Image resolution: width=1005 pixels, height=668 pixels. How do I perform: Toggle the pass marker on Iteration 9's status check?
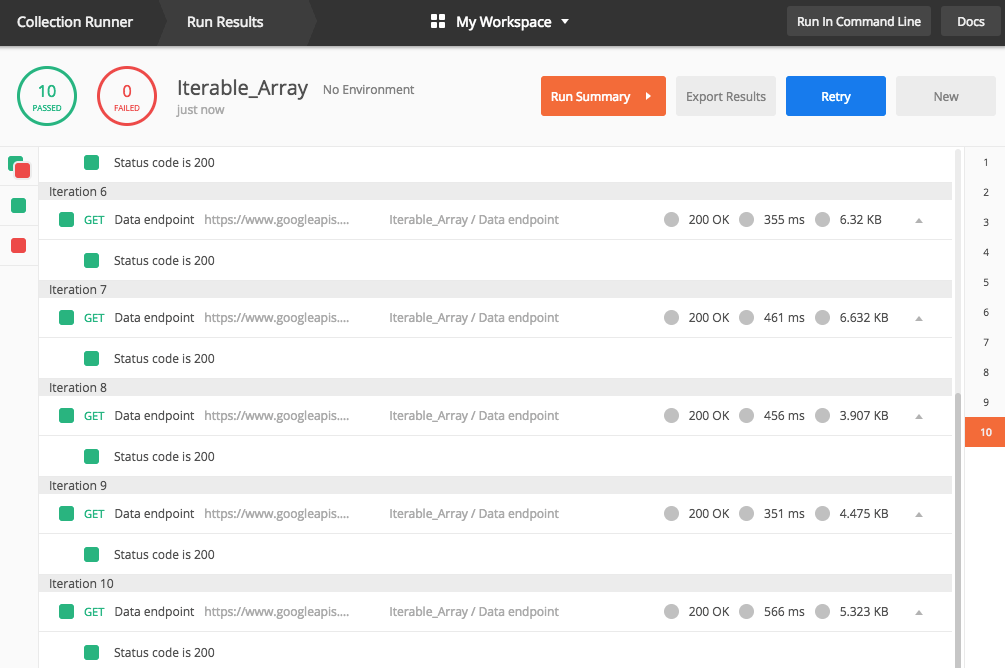point(91,554)
